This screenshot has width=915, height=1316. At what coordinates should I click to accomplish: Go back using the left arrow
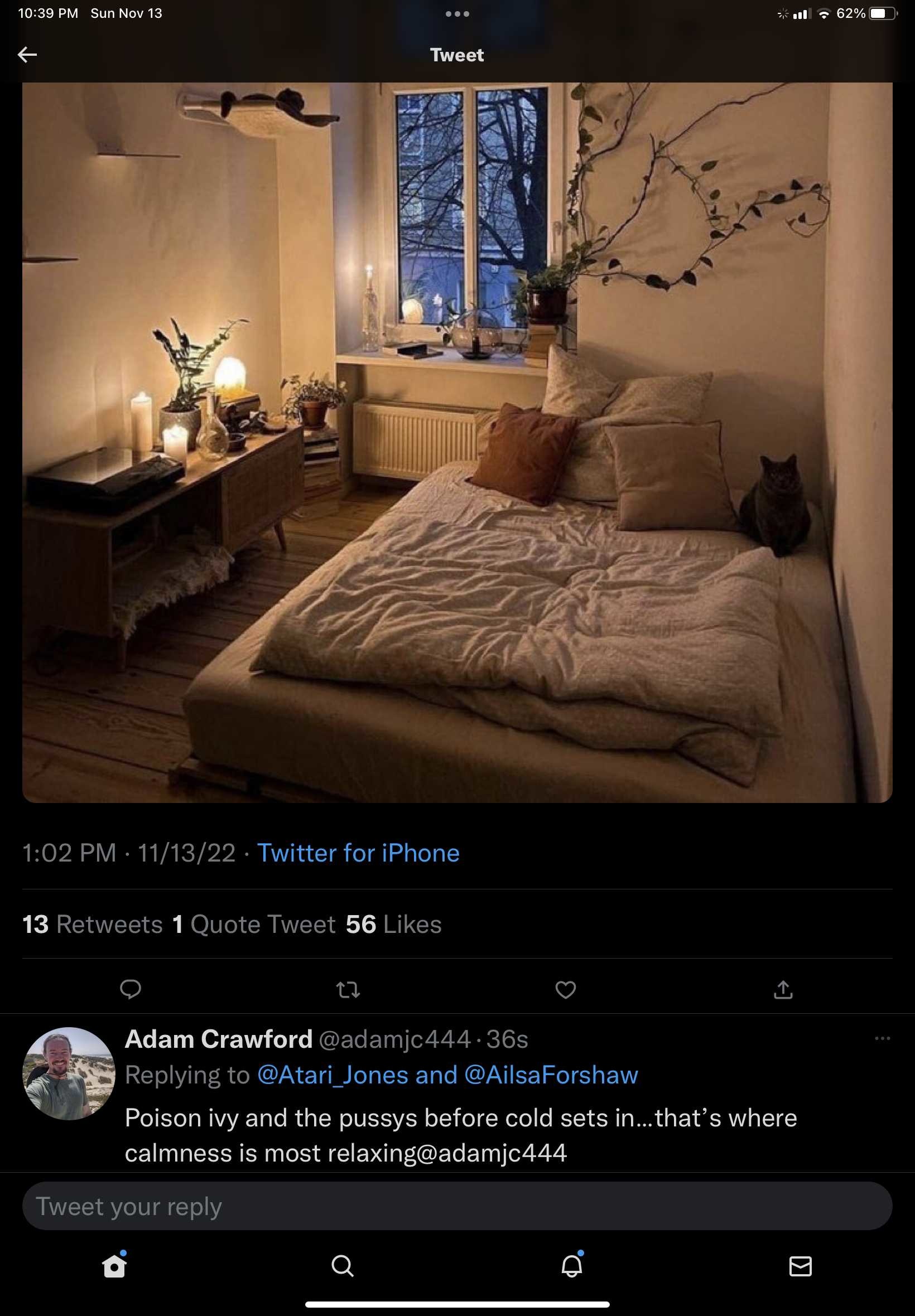point(27,55)
